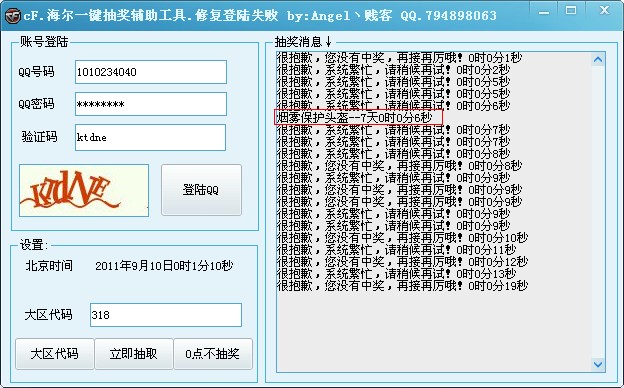Minimize the window

pos(544,12)
